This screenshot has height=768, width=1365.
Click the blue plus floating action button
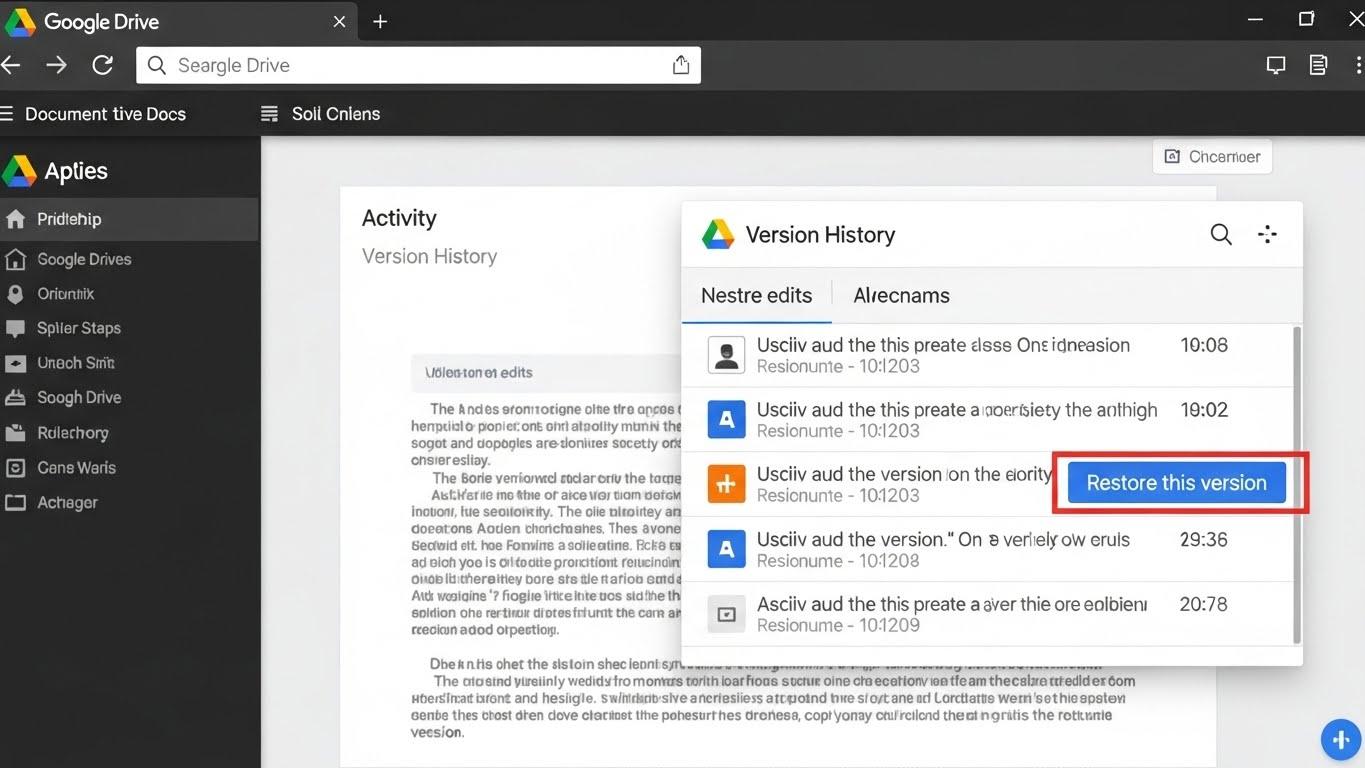[1340, 739]
